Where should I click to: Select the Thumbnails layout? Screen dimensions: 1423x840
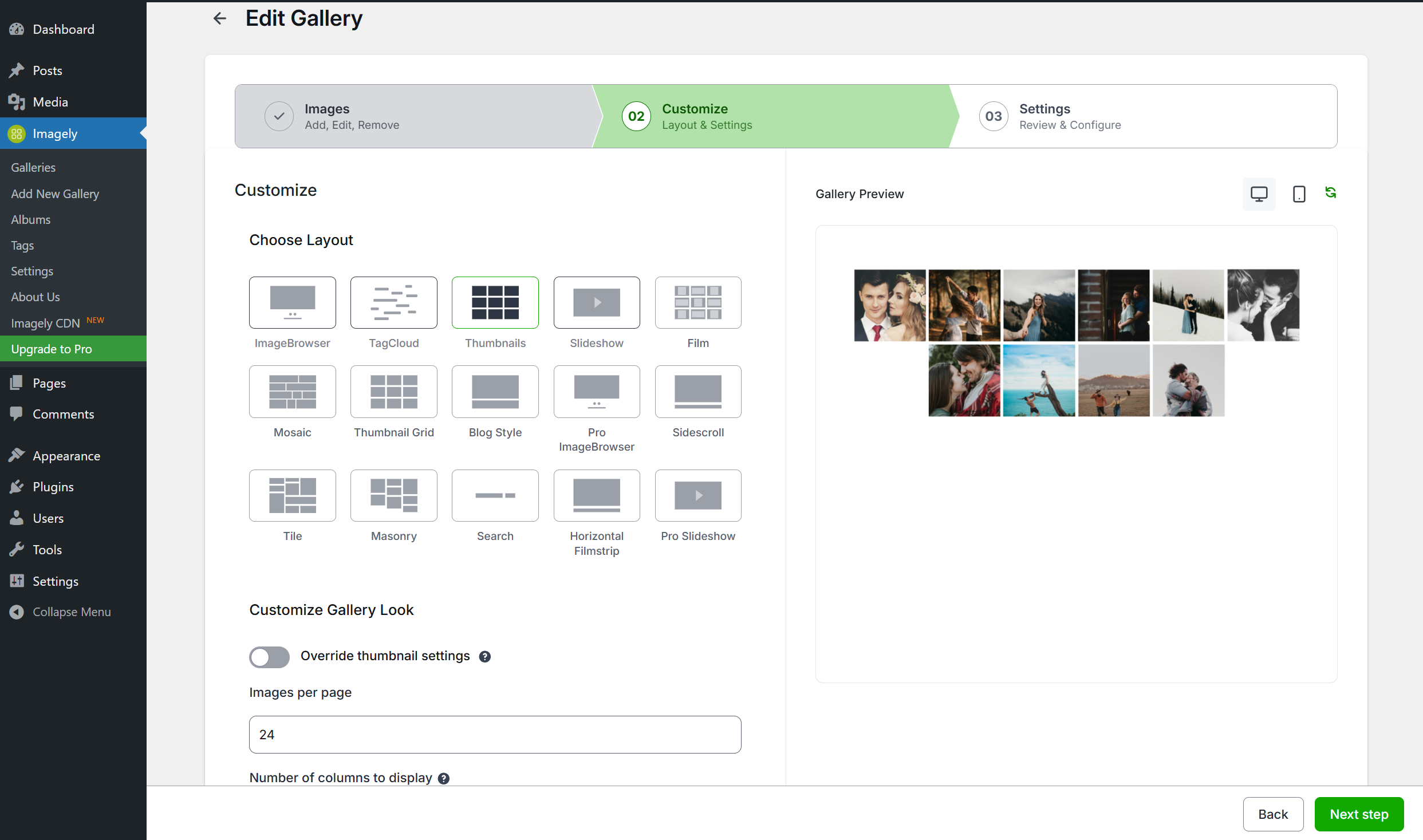pyautogui.click(x=495, y=302)
